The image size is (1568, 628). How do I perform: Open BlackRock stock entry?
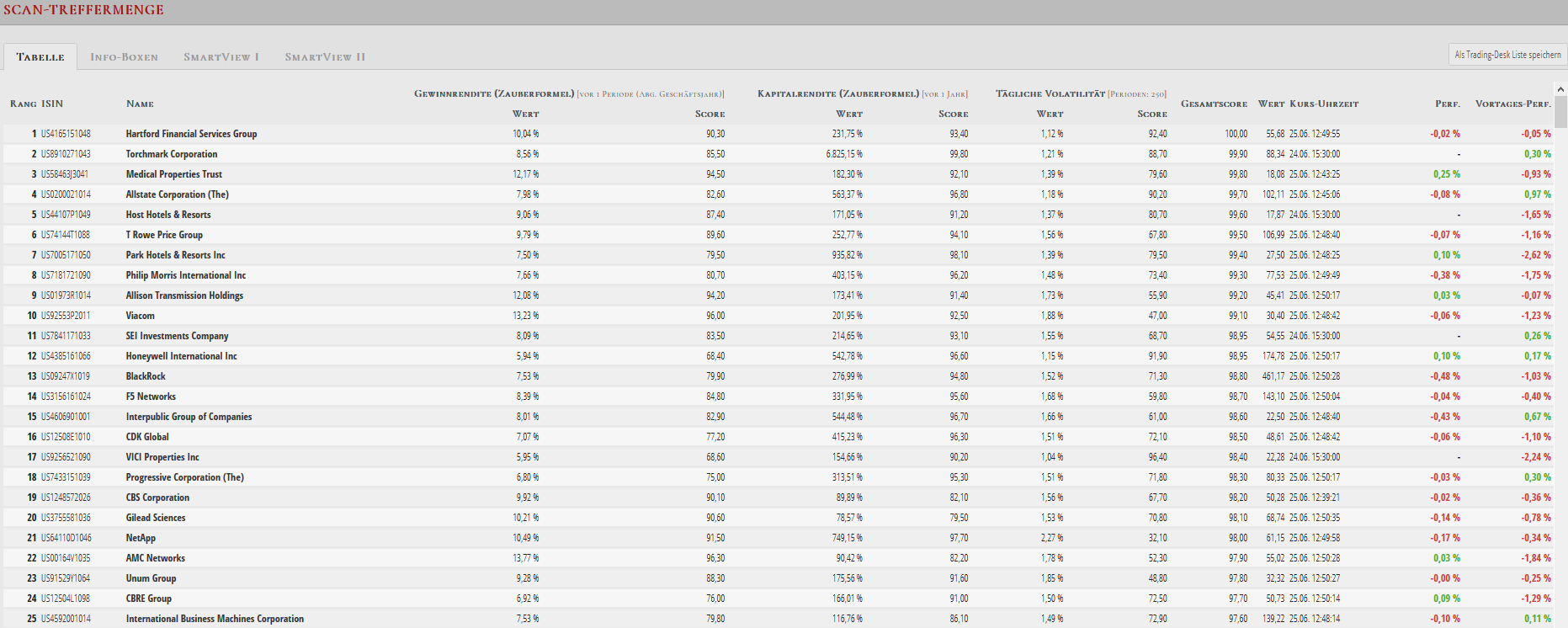(146, 376)
